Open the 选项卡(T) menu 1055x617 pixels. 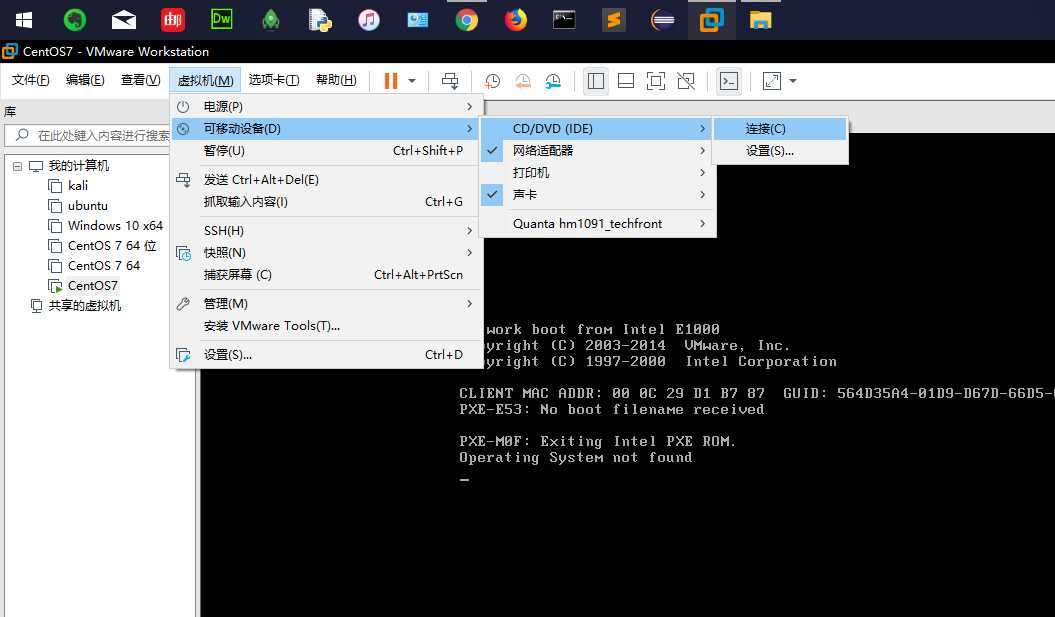tap(274, 80)
